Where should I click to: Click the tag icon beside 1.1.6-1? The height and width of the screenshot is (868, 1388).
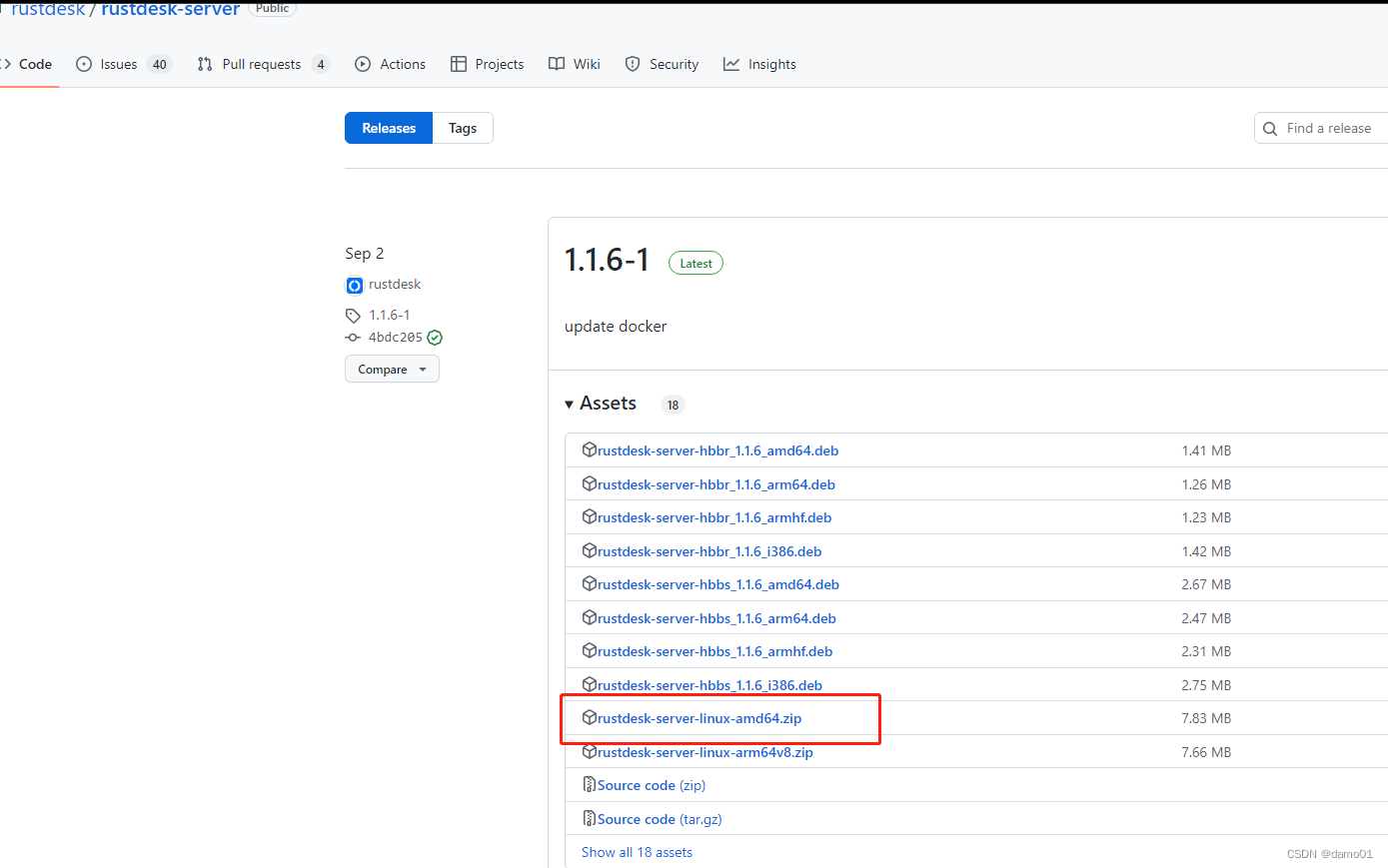coord(353,316)
